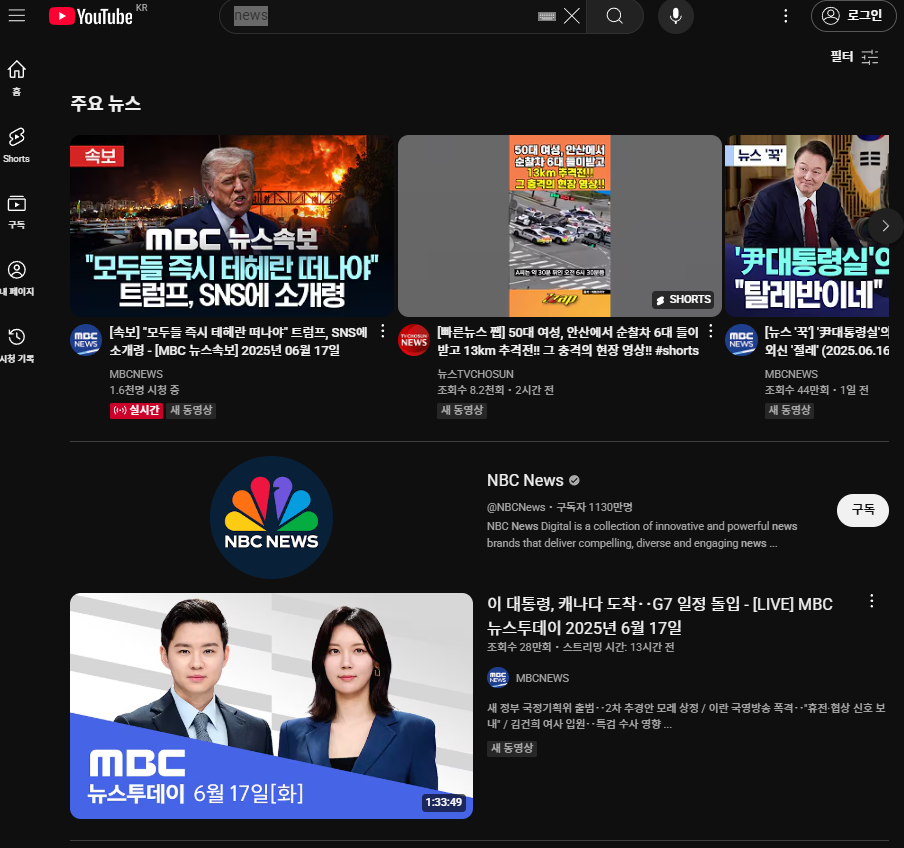Open the on-screen keyboard in search box
Image resolution: width=904 pixels, height=848 pixels.
pyautogui.click(x=547, y=16)
